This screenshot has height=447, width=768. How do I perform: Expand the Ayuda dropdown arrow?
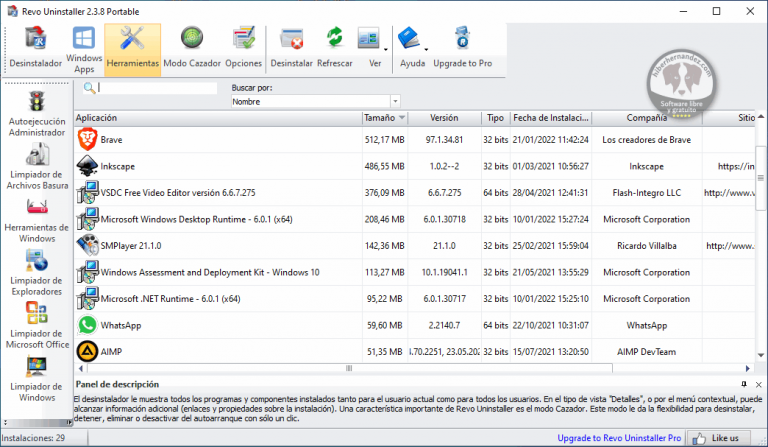click(x=426, y=49)
